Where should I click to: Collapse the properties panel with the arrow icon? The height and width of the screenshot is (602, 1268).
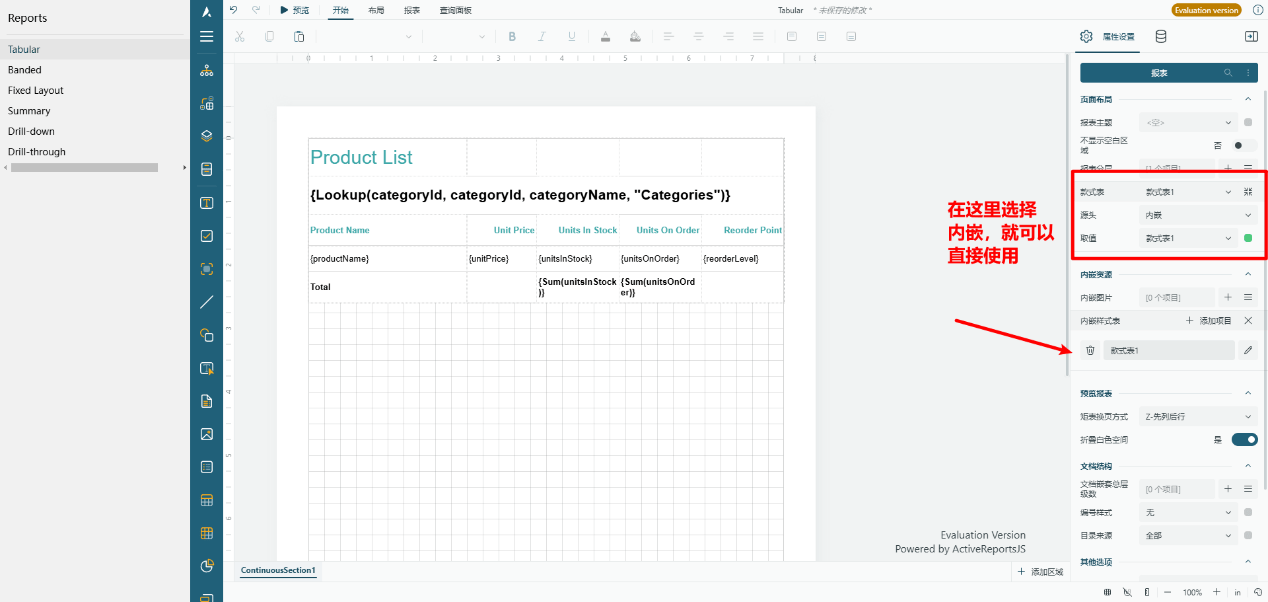1250,37
